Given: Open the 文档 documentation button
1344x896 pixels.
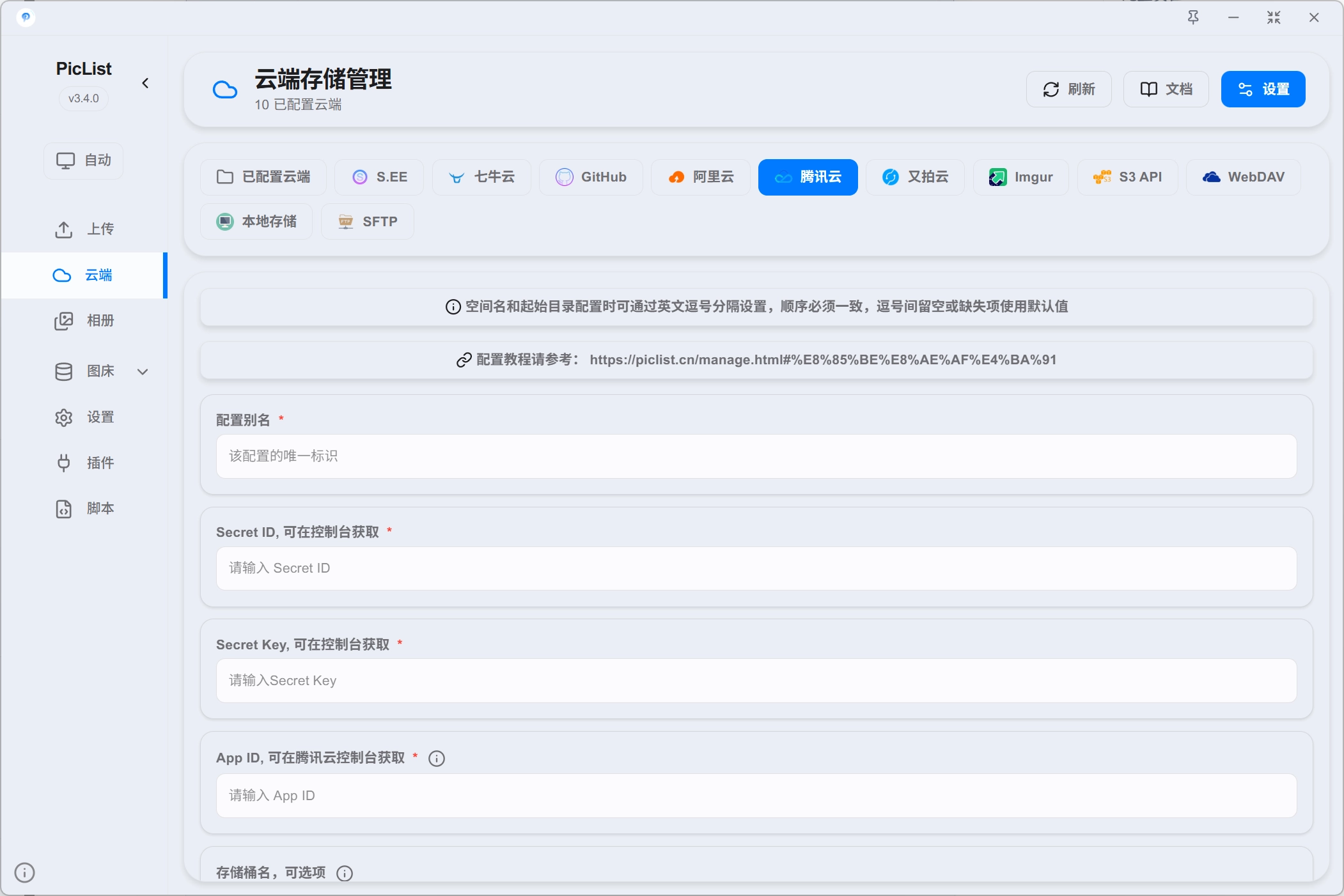Looking at the screenshot, I should pyautogui.click(x=1166, y=89).
